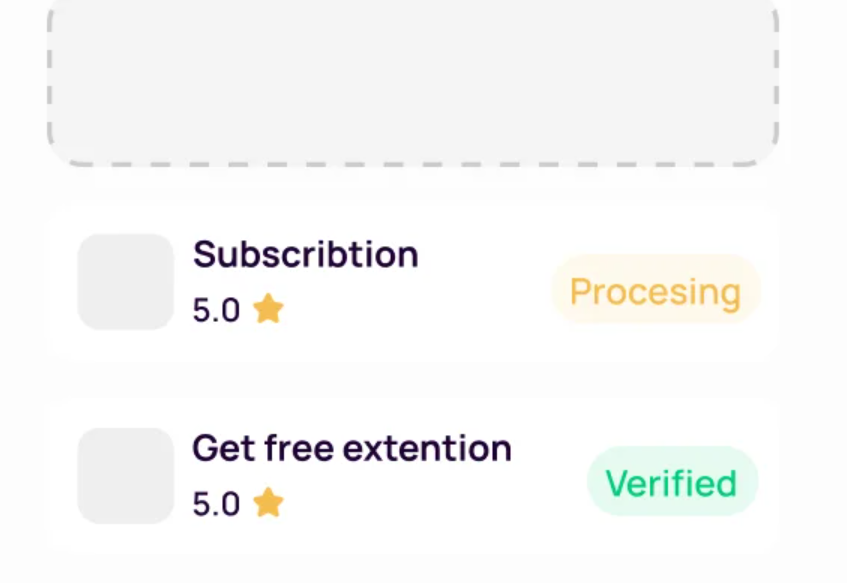
Task: Click the gold star rating control for Subscribtion
Action: click(x=268, y=310)
